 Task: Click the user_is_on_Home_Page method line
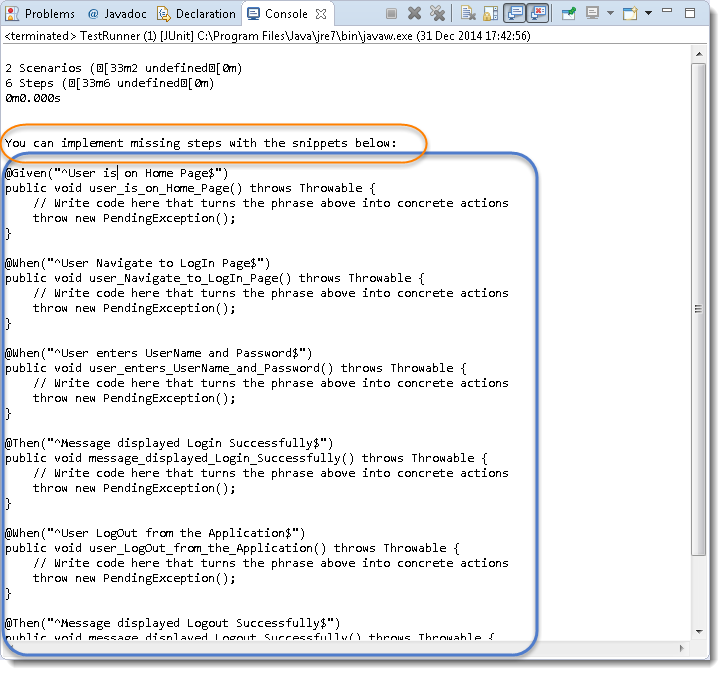click(x=190, y=189)
